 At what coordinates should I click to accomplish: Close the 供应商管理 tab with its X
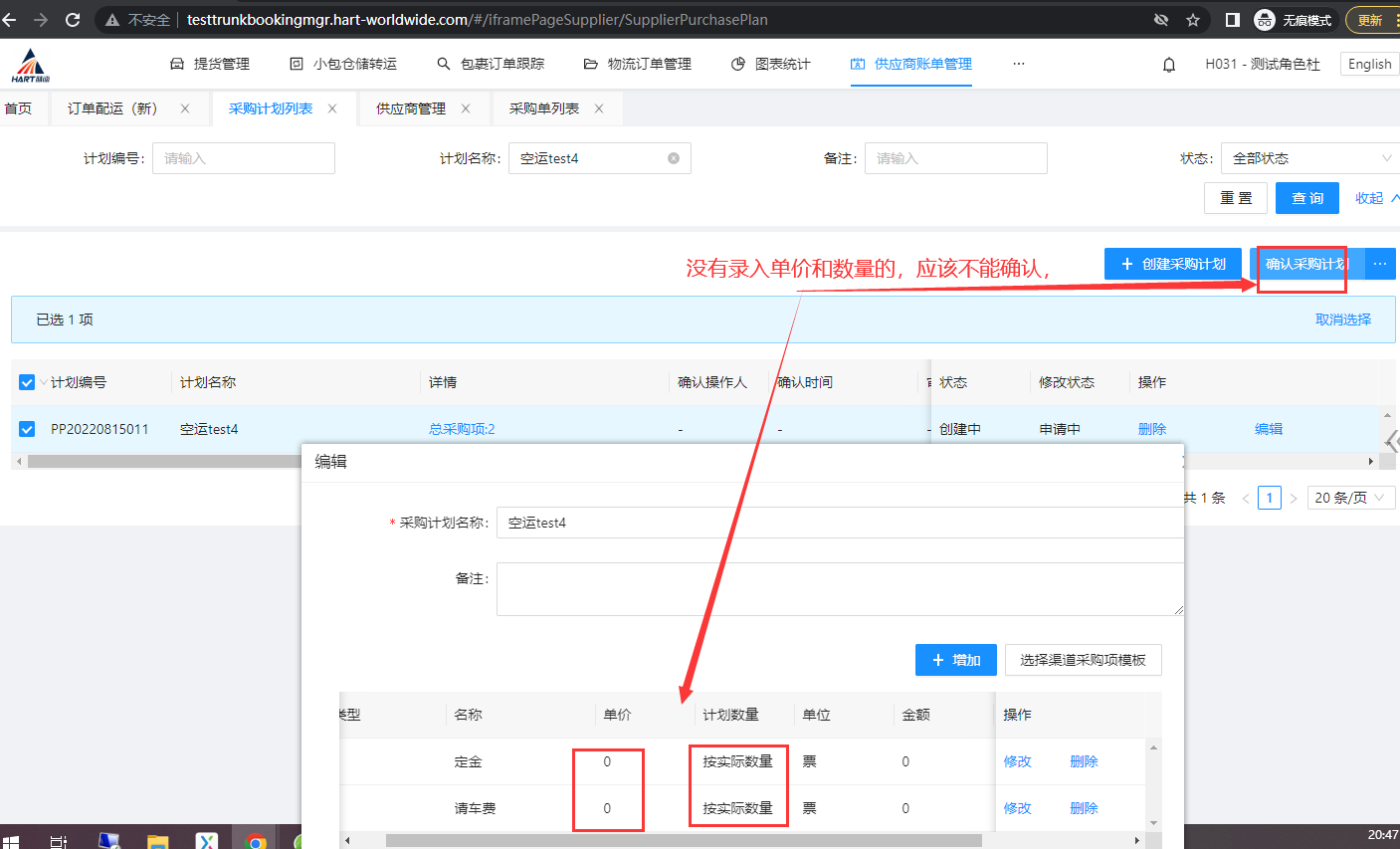[x=466, y=108]
